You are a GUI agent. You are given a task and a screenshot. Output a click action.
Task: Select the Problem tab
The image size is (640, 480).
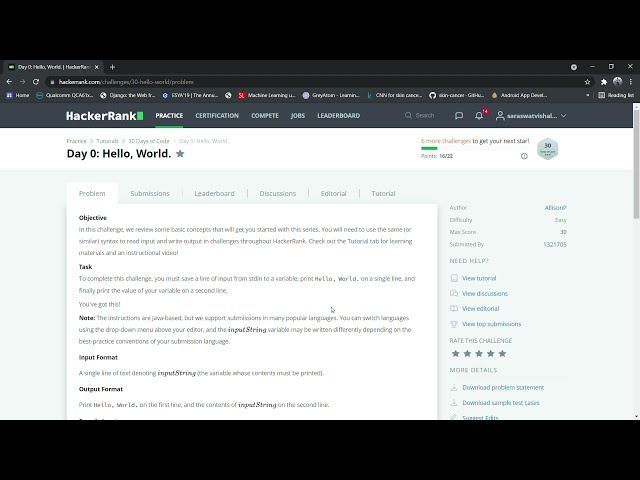(x=92, y=193)
